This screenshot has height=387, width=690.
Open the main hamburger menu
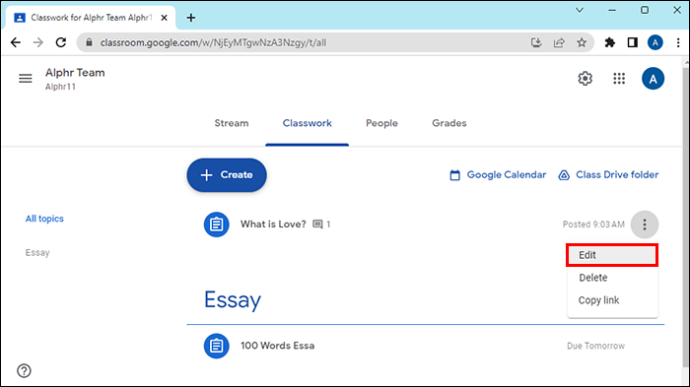[x=25, y=78]
